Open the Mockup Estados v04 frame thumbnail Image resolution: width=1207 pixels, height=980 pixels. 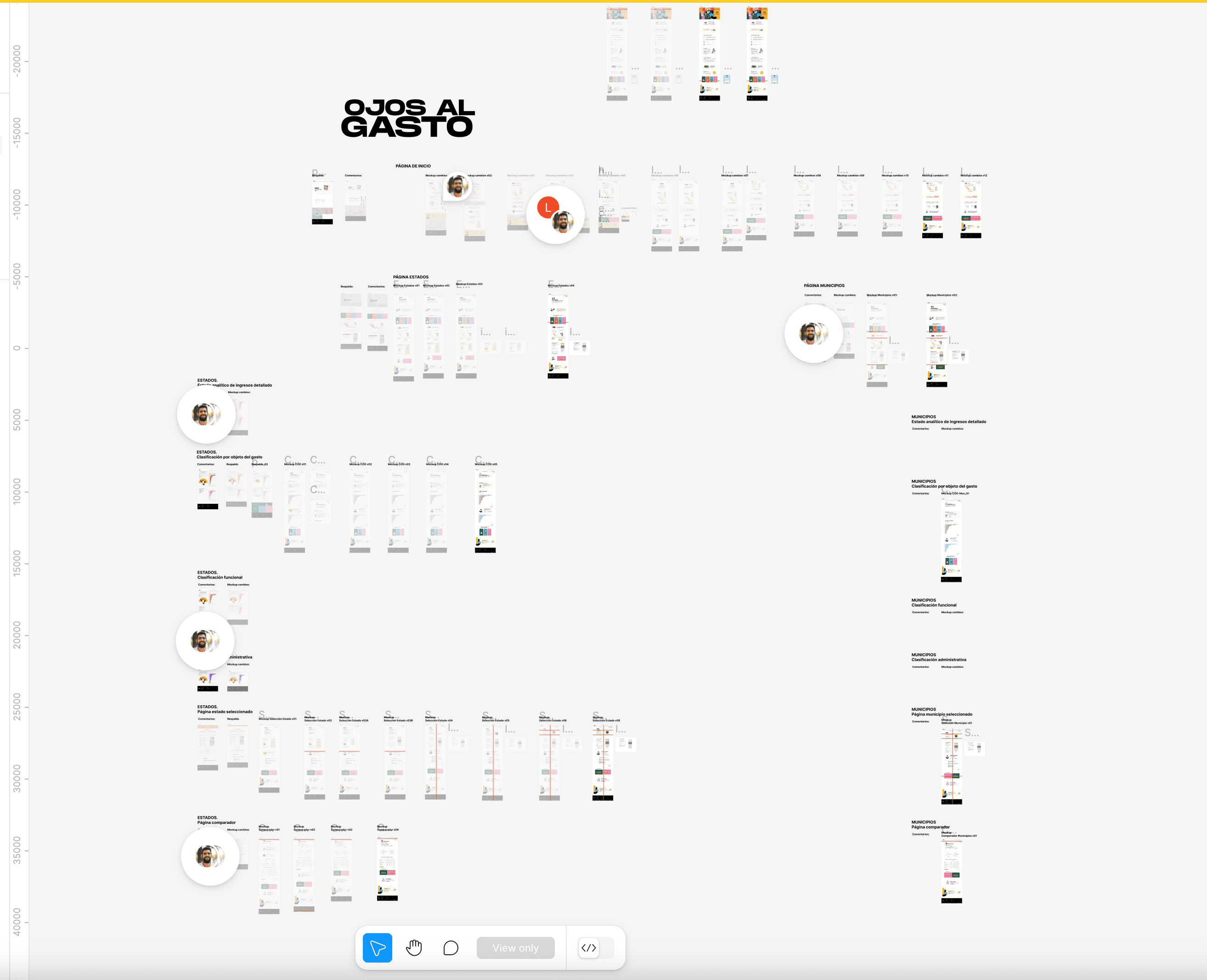tap(558, 336)
